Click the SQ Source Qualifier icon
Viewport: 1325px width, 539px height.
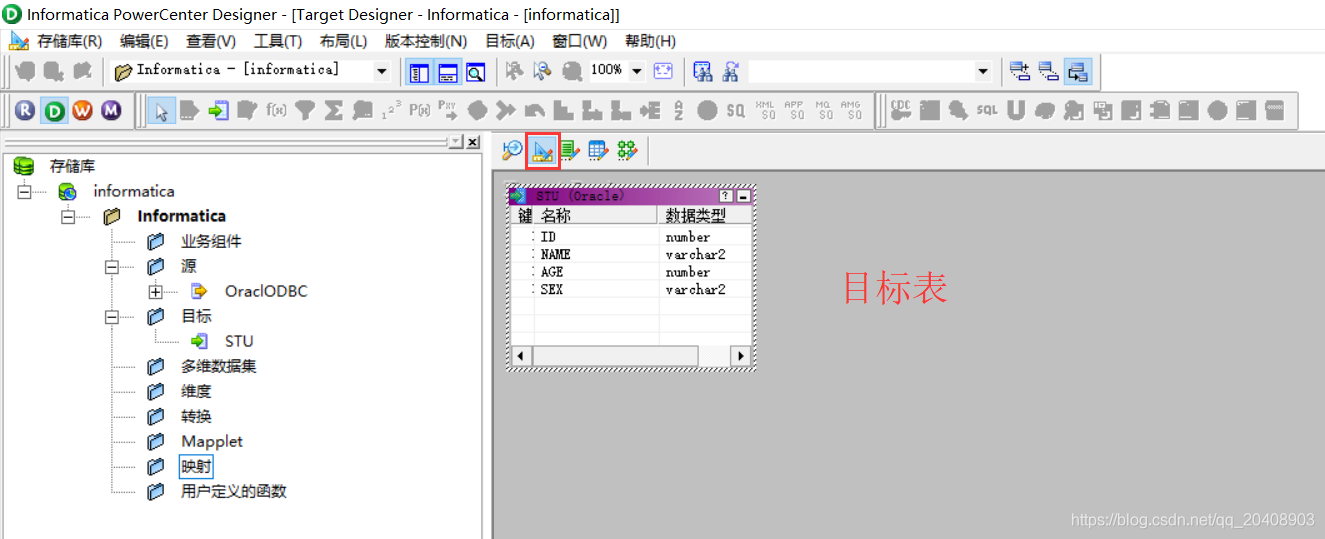tap(736, 111)
